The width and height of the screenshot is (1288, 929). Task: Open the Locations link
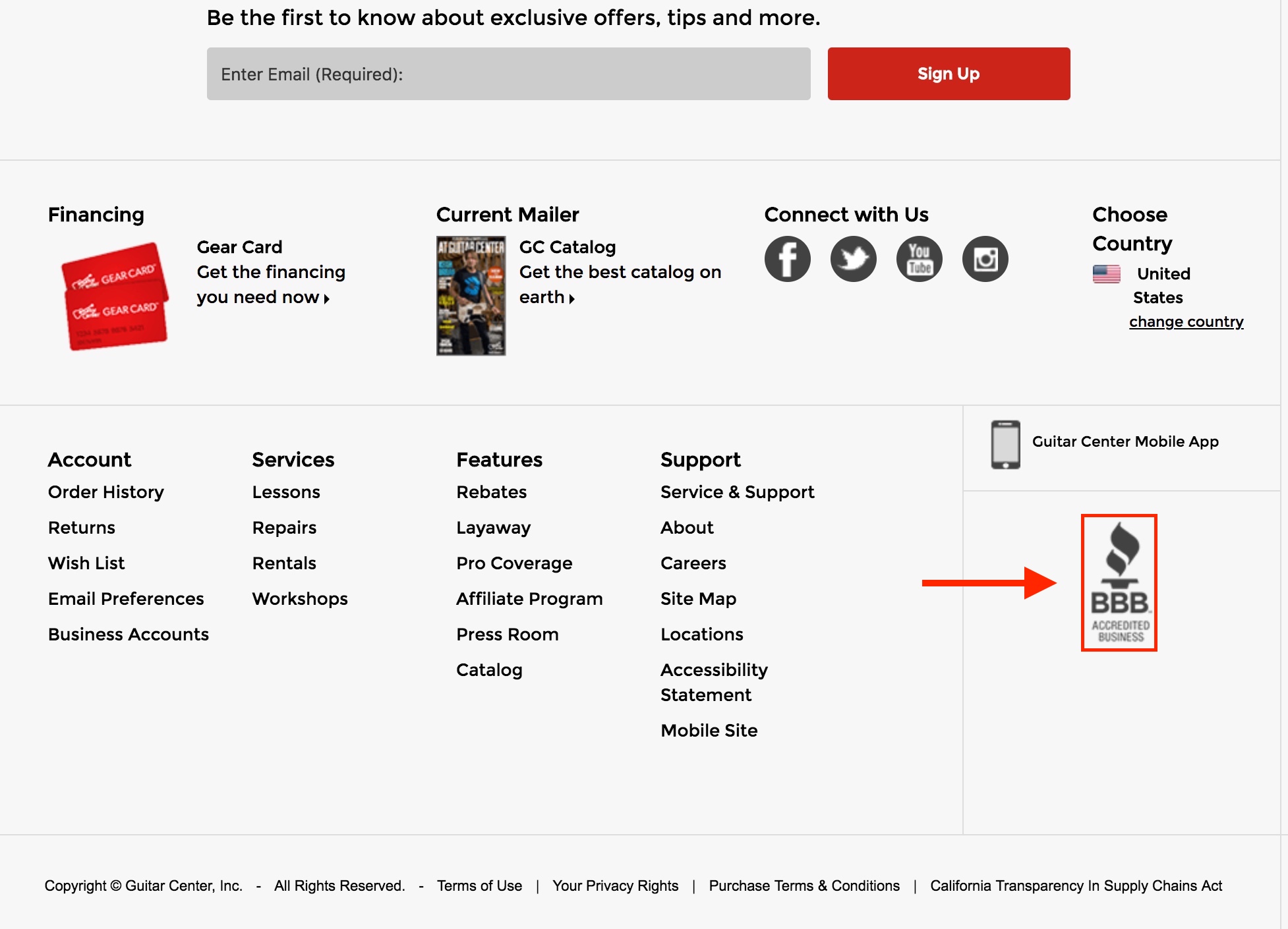click(x=701, y=634)
